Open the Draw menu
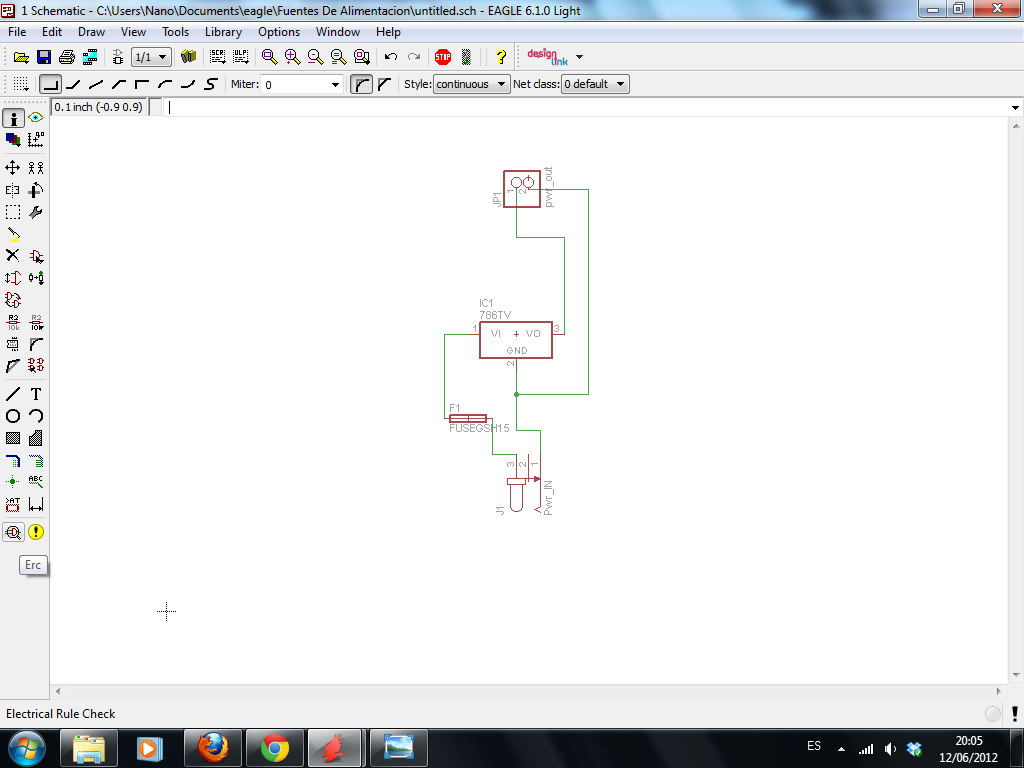The height and width of the screenshot is (768, 1024). (91, 32)
